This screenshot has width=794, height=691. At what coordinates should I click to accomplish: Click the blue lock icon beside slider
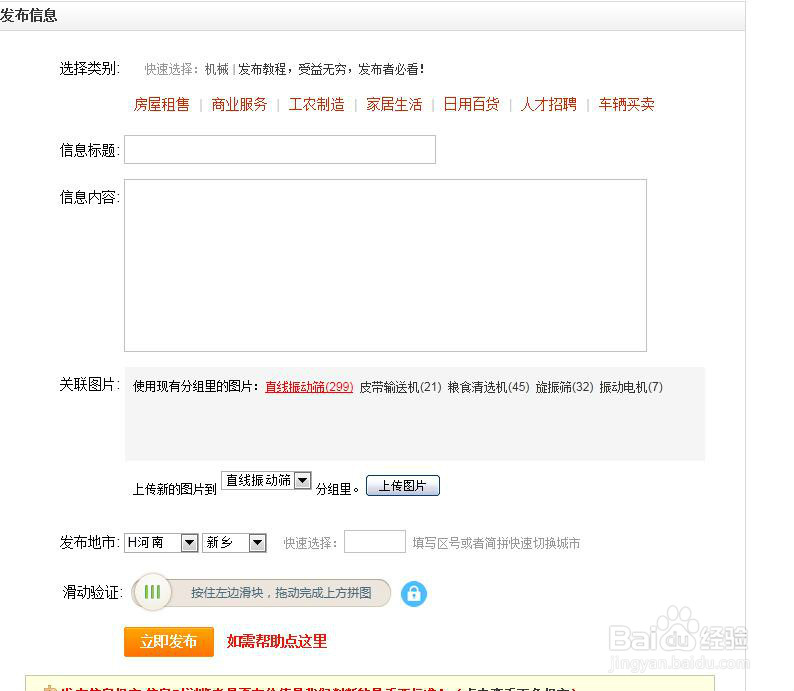coord(414,594)
